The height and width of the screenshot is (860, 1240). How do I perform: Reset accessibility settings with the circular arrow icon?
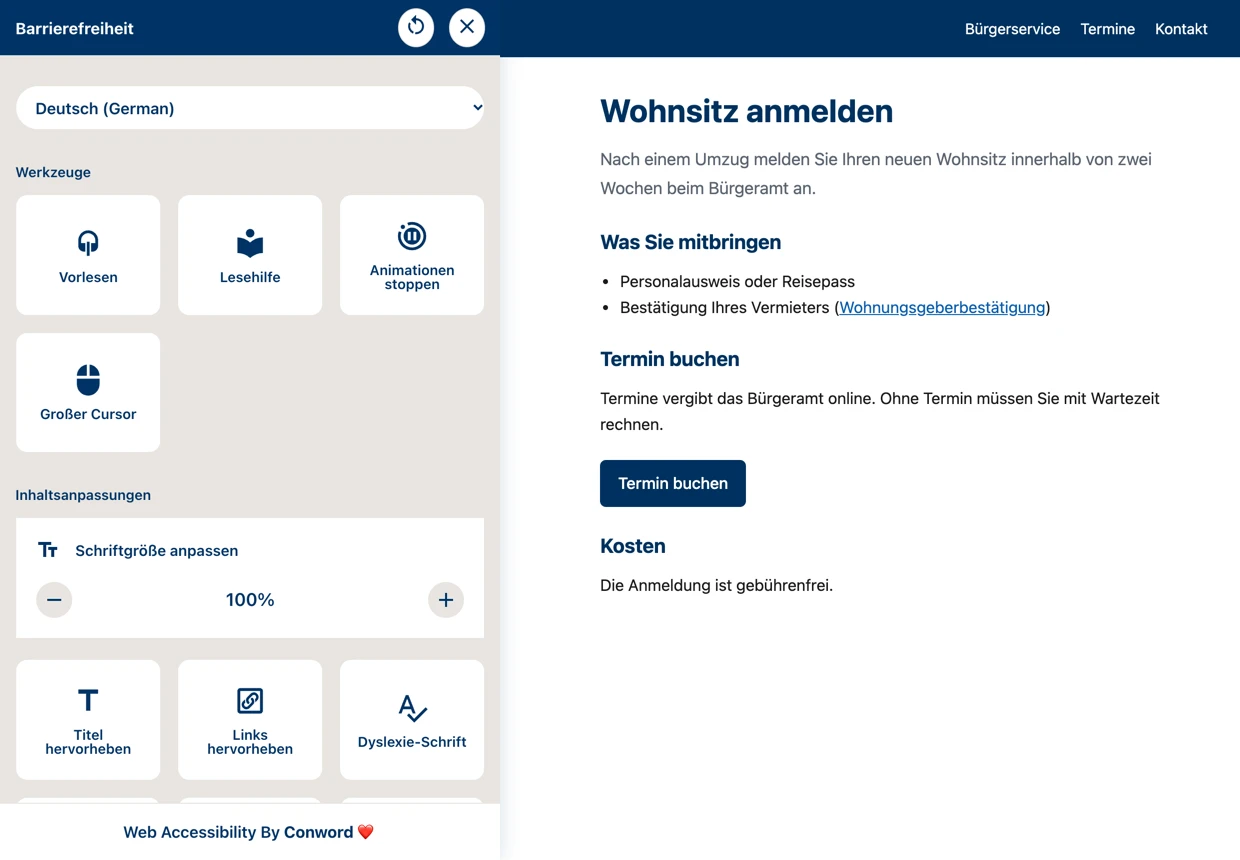(x=416, y=27)
